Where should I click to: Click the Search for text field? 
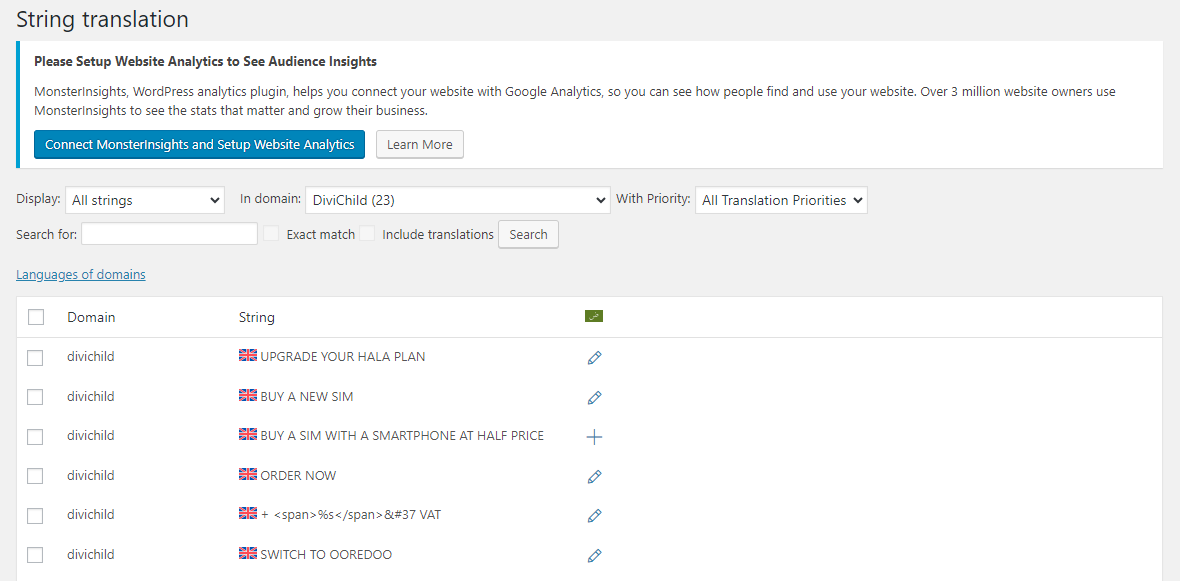[170, 234]
